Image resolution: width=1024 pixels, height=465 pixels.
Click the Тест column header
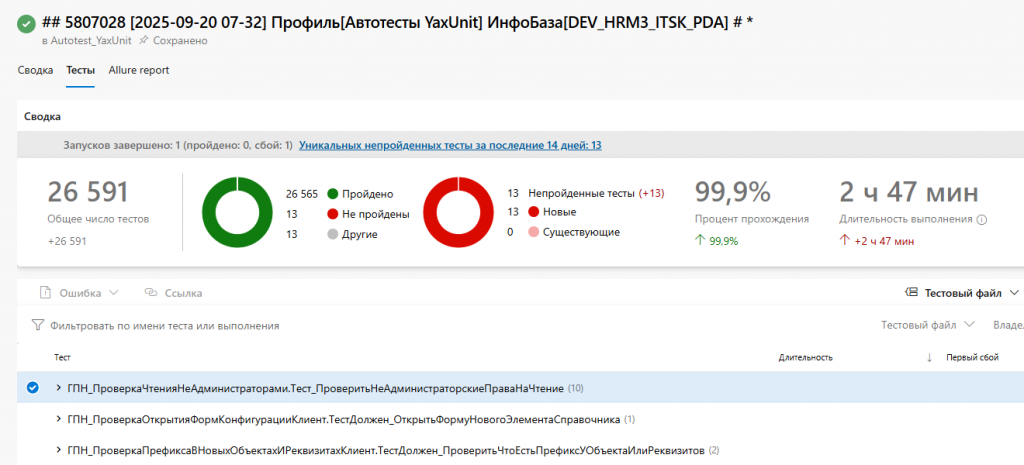[62, 358]
